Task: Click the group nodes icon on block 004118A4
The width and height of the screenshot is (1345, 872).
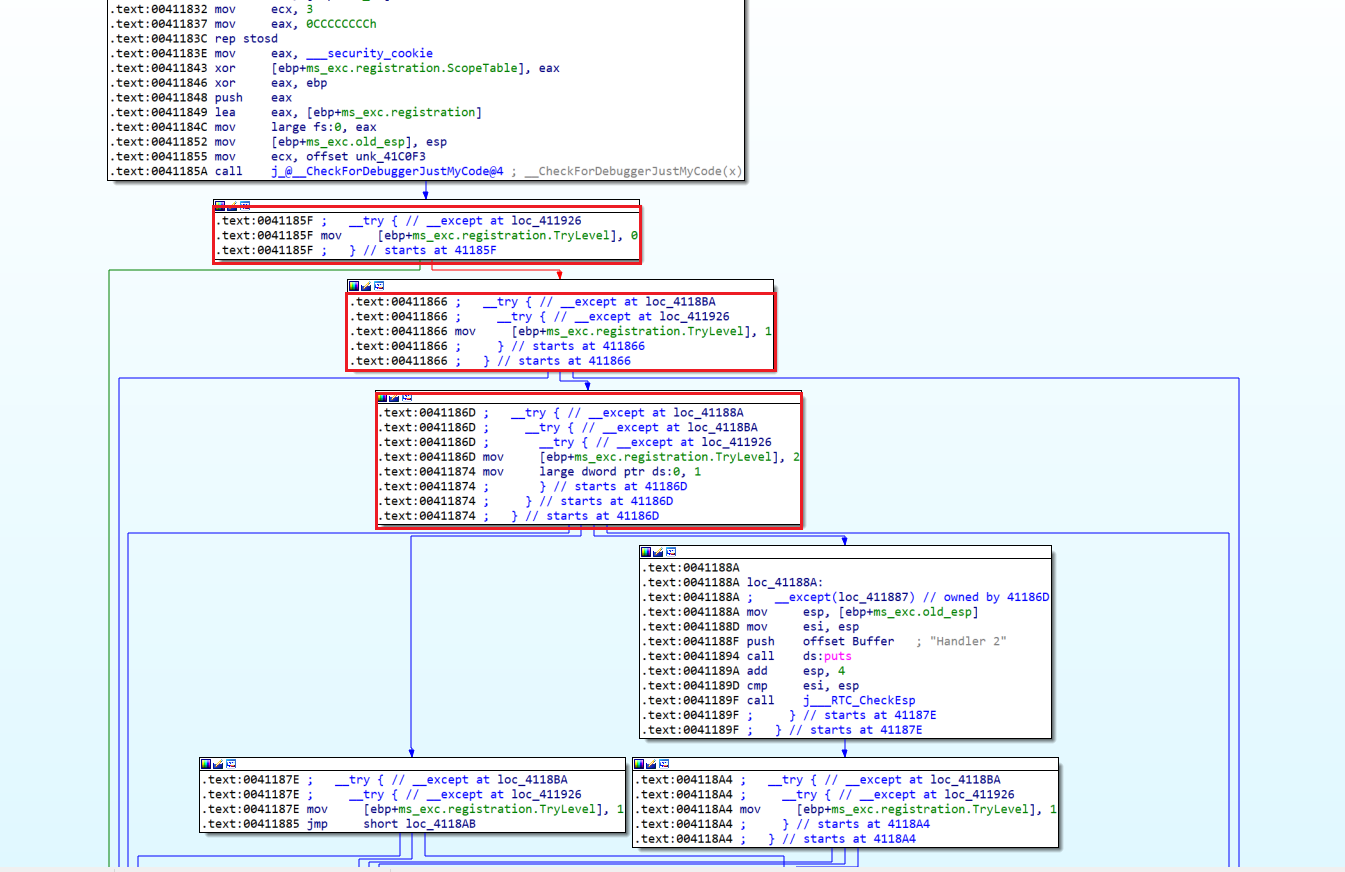Action: pos(665,764)
